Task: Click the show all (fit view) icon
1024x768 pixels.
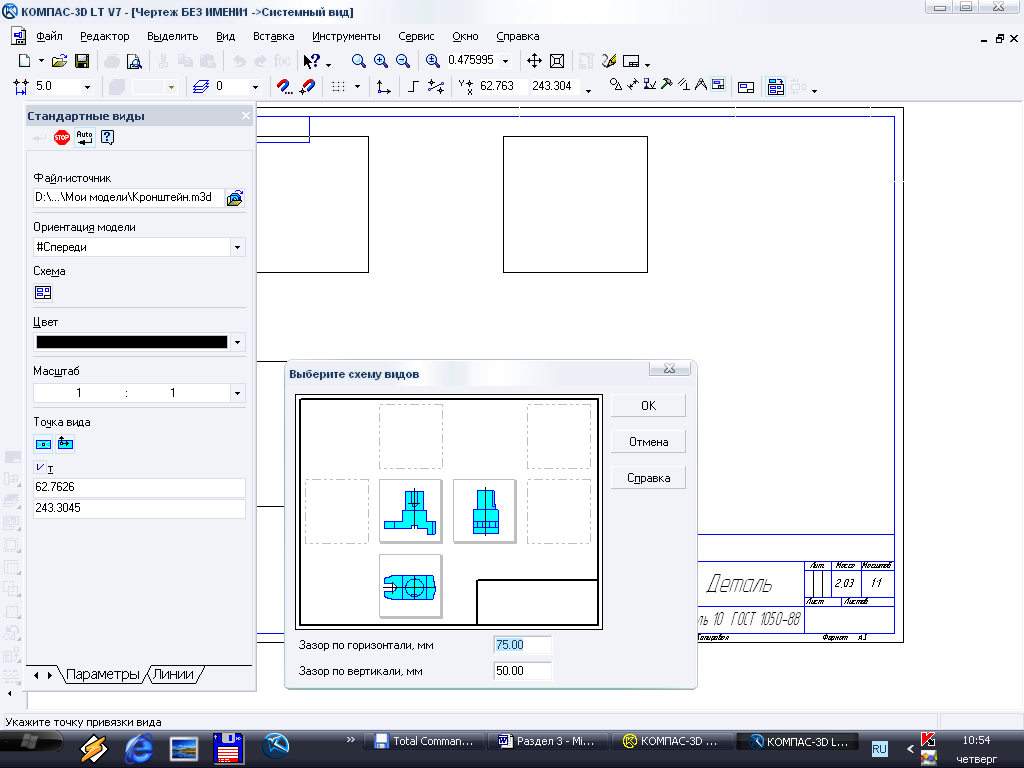Action: [557, 61]
